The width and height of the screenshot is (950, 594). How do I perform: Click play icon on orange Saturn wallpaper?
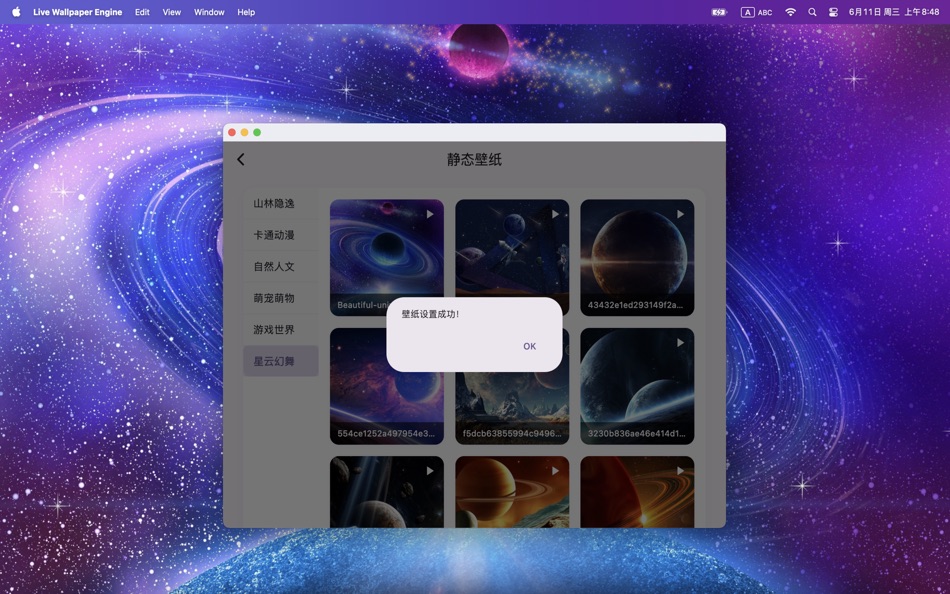(x=555, y=471)
